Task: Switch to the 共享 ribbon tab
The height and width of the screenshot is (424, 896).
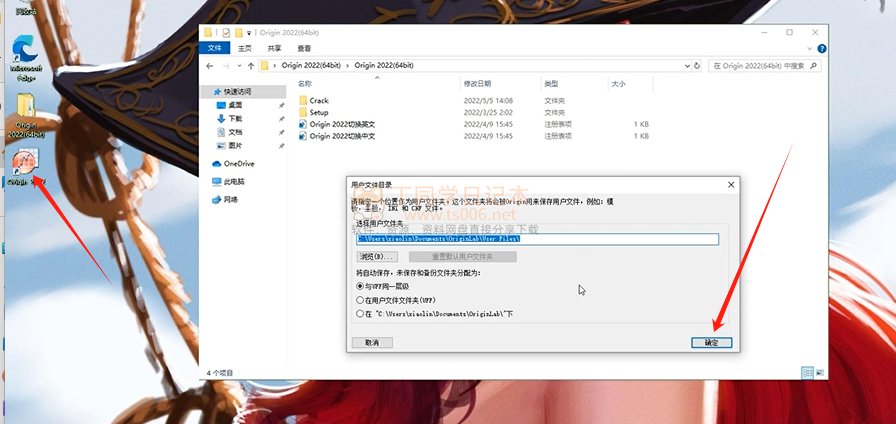Action: (274, 49)
